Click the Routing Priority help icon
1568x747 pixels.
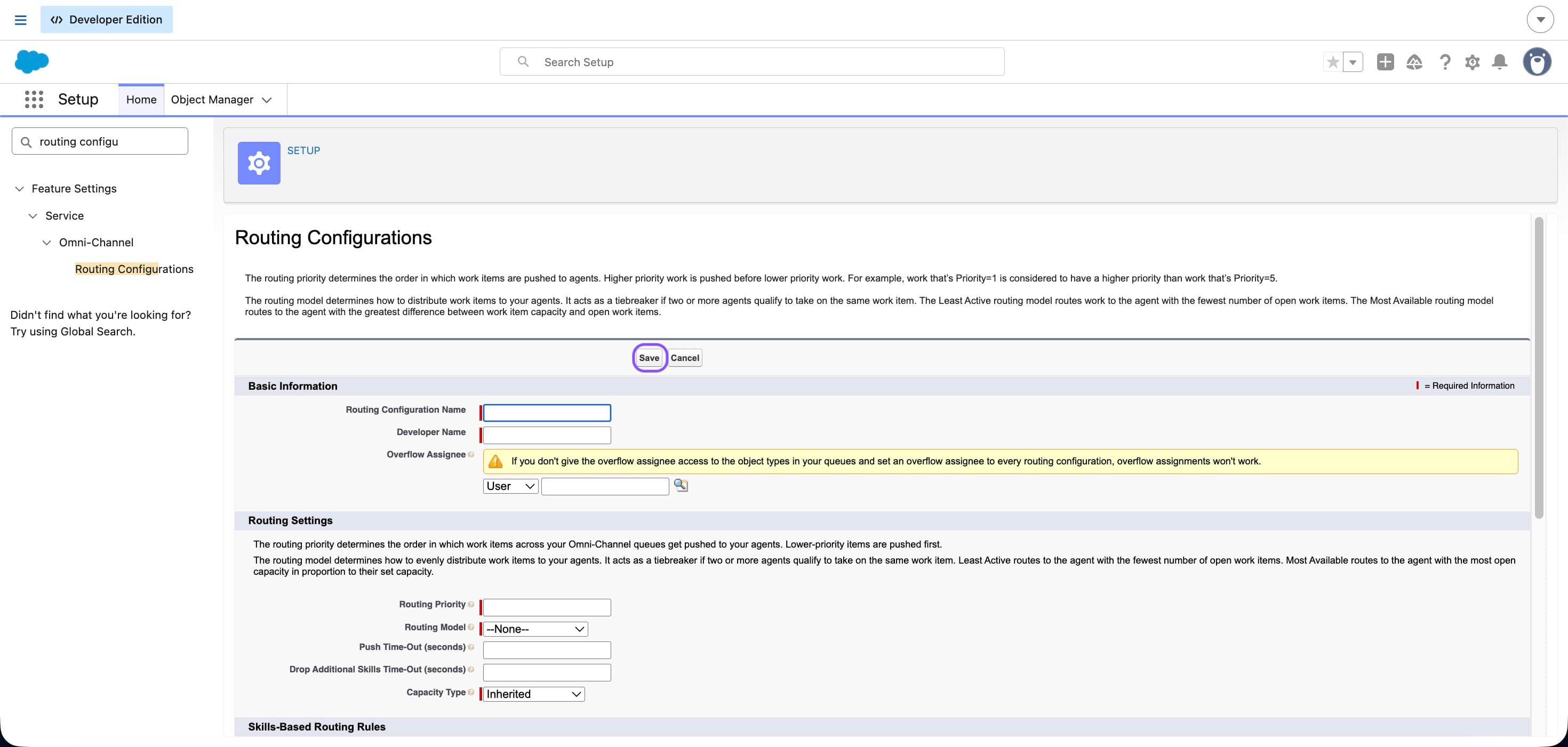[x=471, y=604]
